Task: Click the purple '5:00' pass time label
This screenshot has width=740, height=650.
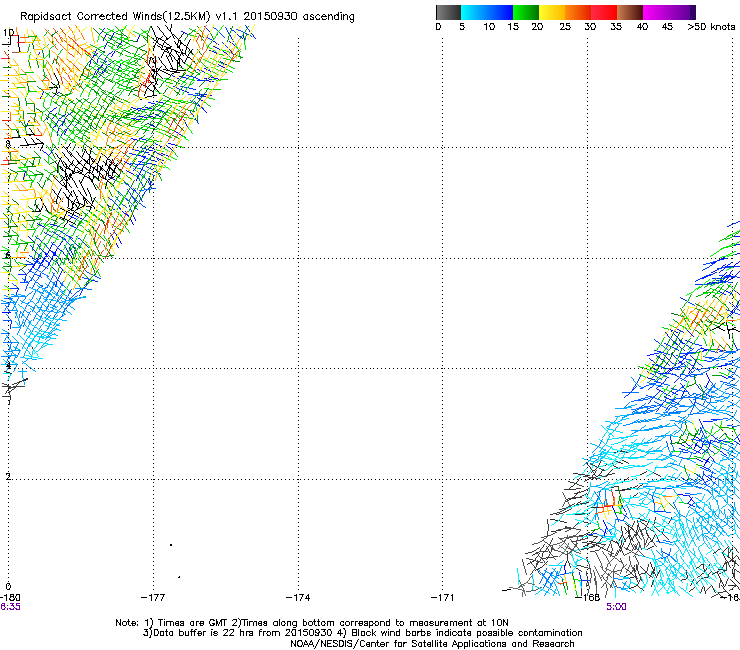Action: [616, 607]
